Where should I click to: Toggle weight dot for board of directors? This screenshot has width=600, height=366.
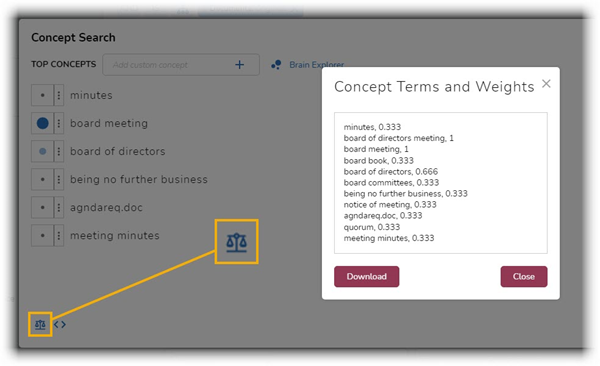coord(42,151)
